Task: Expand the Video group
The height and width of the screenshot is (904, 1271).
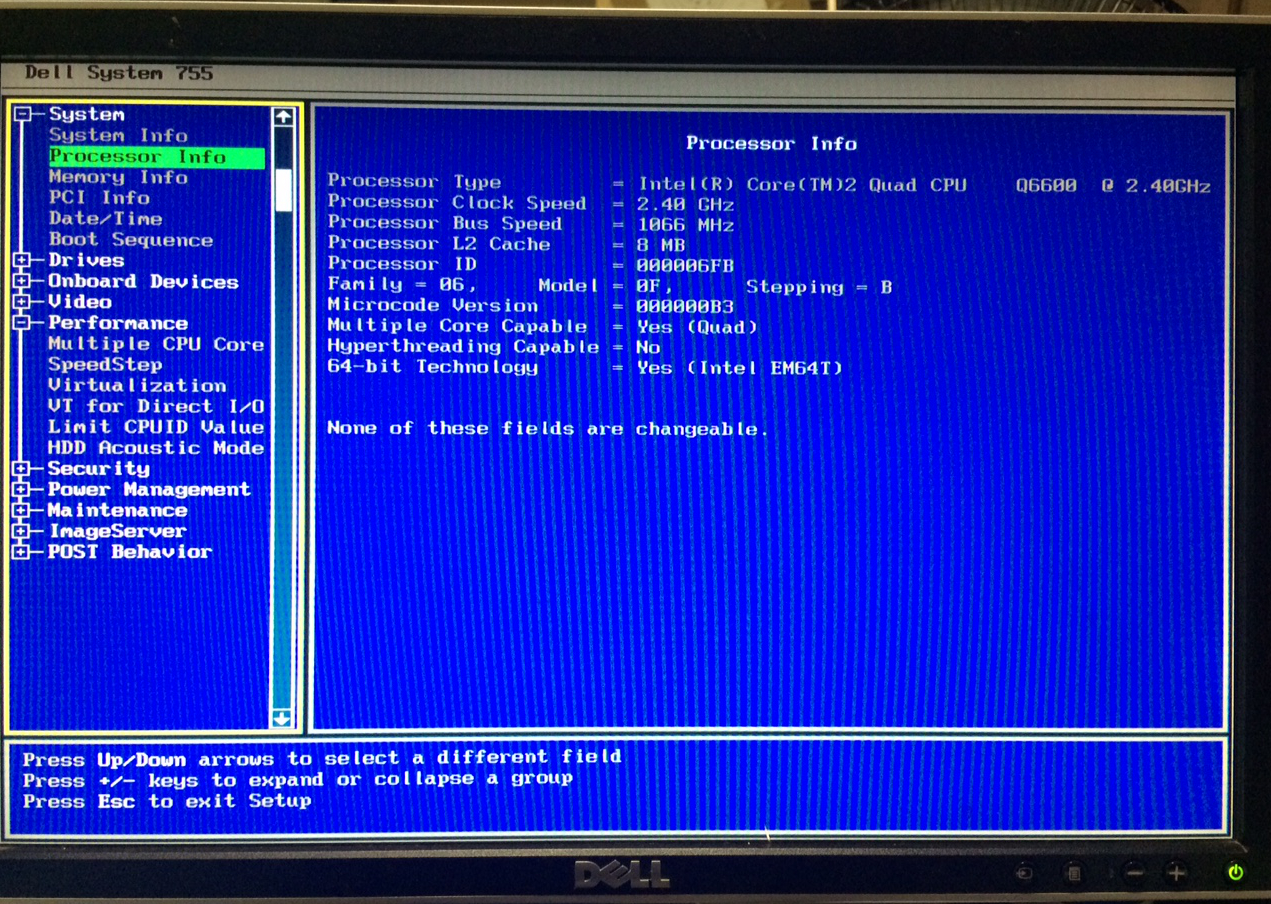Action: [x=22, y=302]
